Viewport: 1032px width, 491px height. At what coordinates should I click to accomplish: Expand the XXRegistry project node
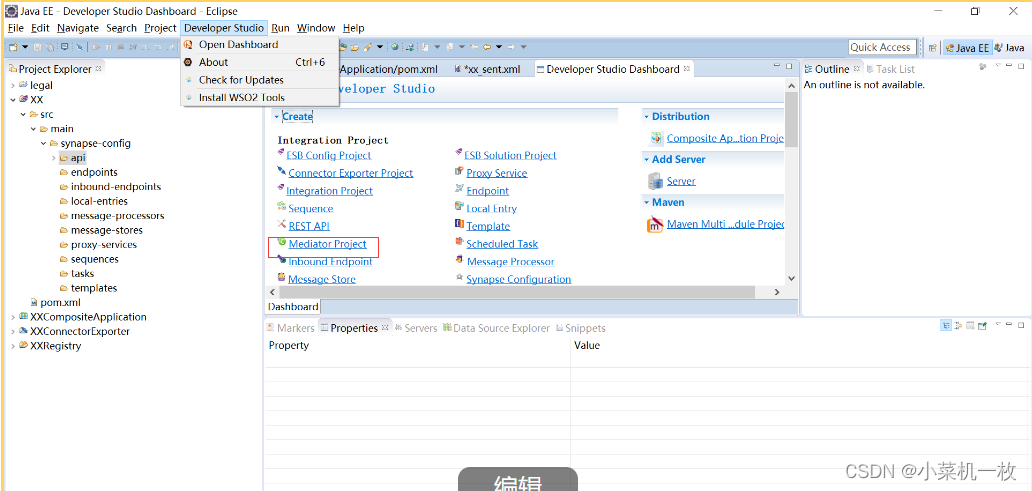[x=13, y=346]
